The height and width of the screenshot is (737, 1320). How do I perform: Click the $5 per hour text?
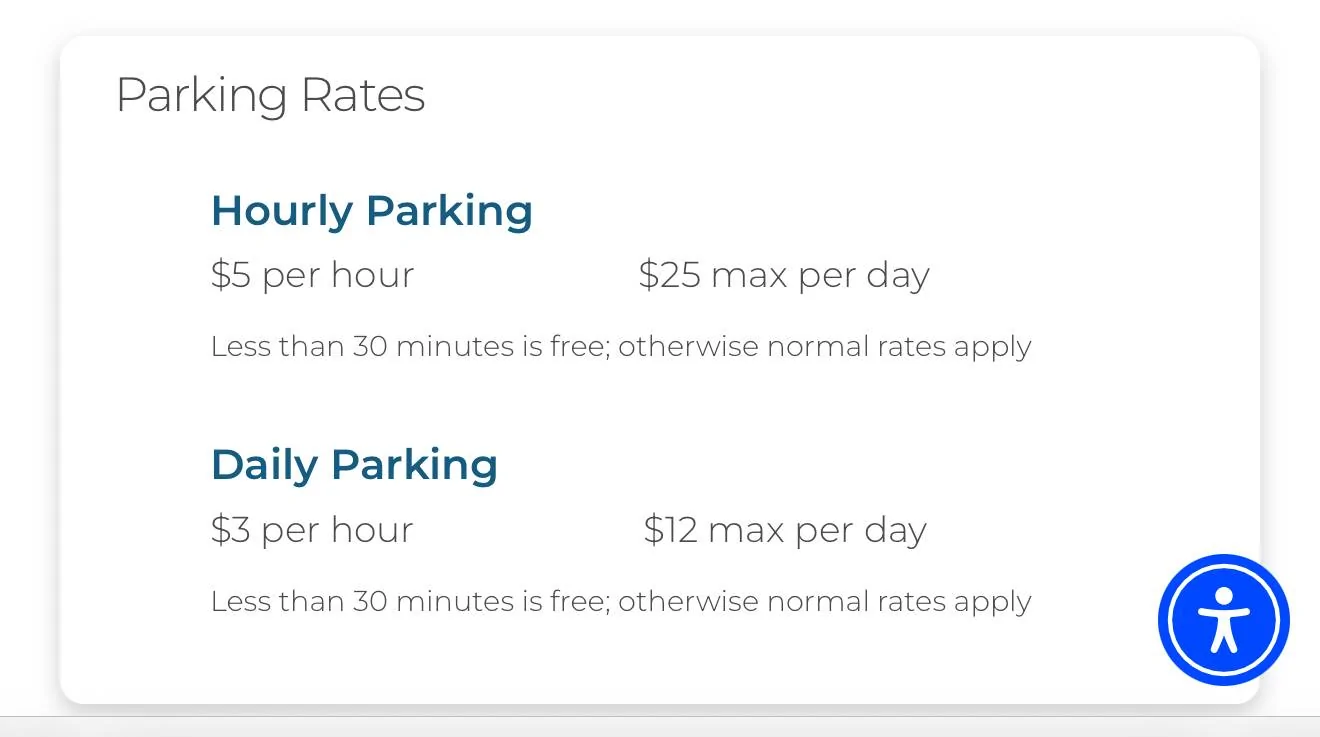[x=312, y=275]
